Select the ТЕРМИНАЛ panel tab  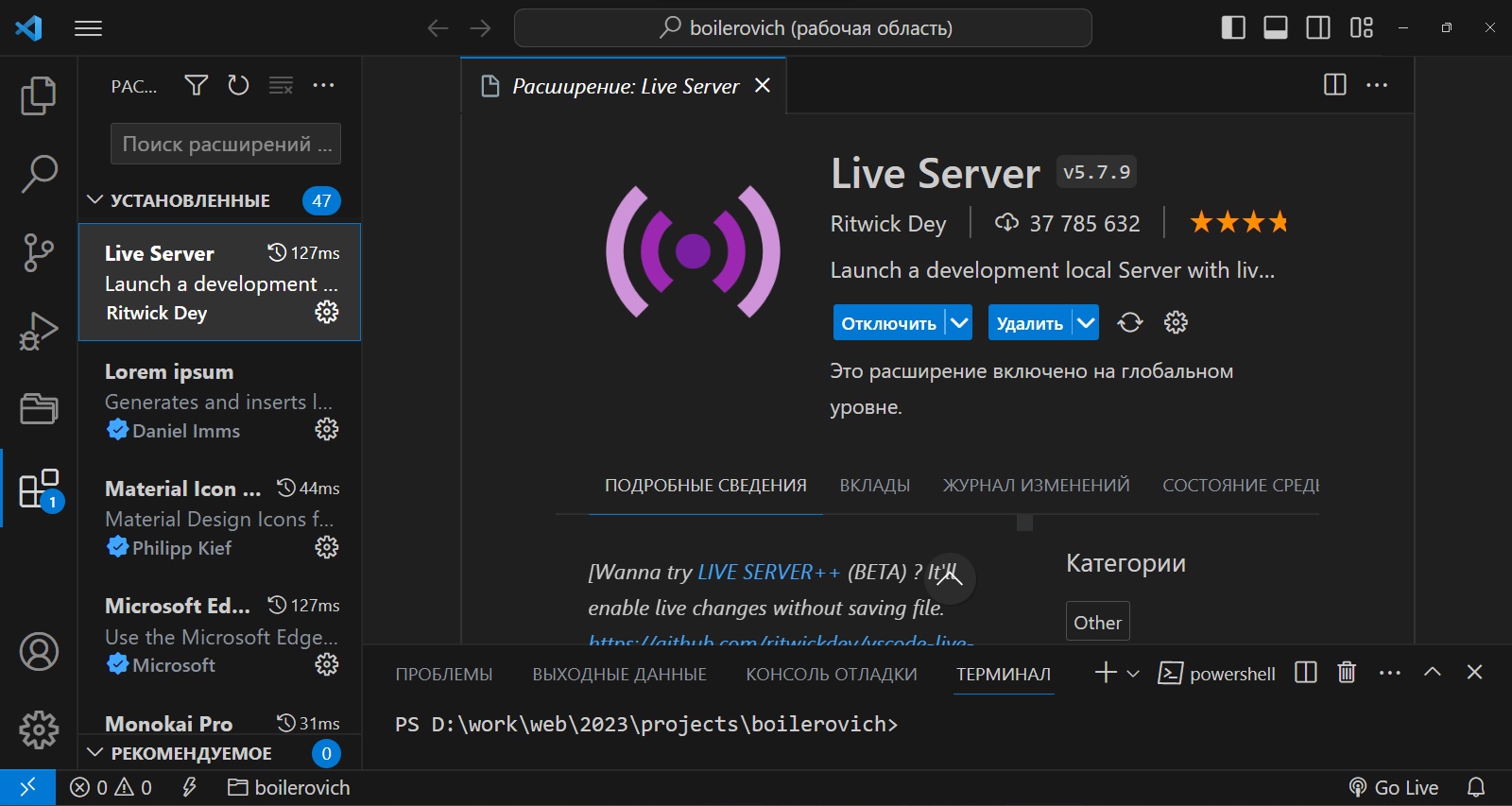pyautogui.click(x=1004, y=674)
